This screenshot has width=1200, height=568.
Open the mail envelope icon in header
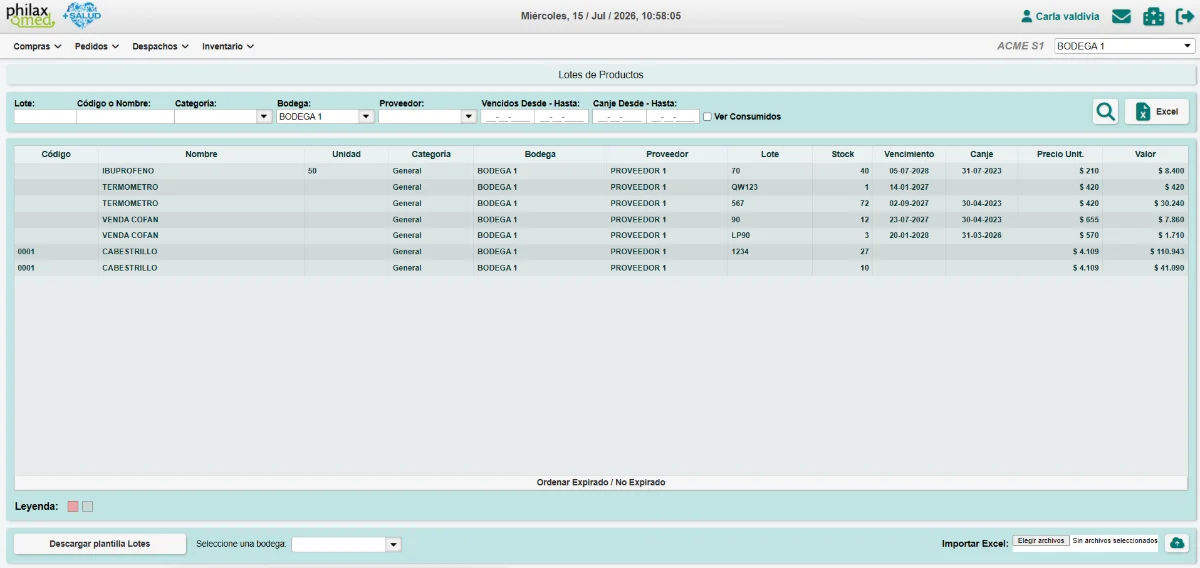1121,16
